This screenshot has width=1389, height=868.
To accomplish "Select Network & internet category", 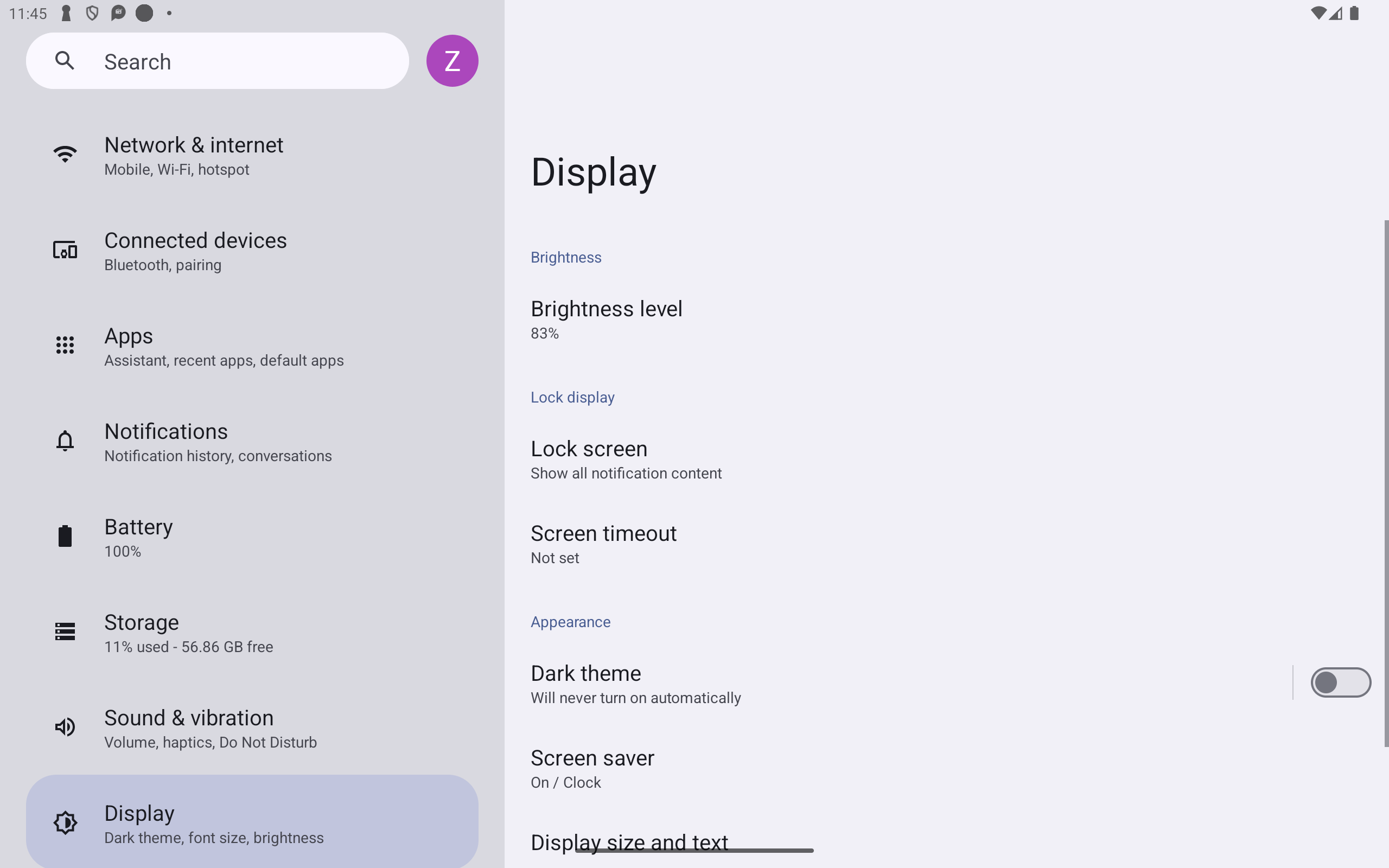I will (252, 155).
